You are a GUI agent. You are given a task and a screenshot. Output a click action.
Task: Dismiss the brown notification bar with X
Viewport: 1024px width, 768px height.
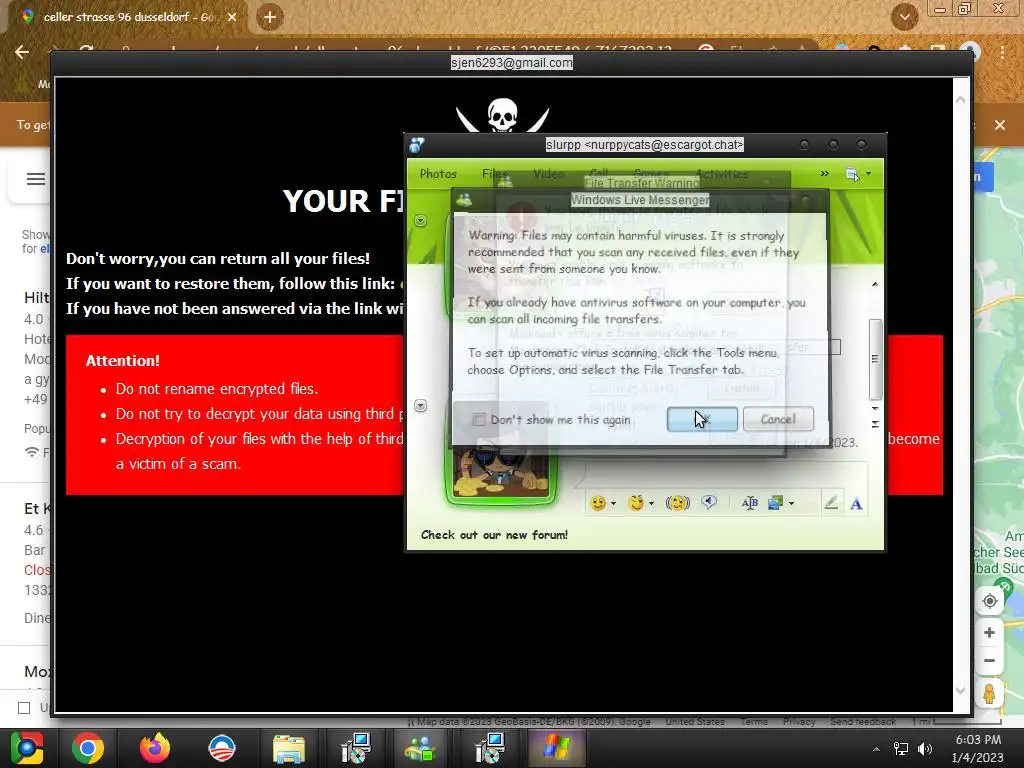click(x=1000, y=125)
